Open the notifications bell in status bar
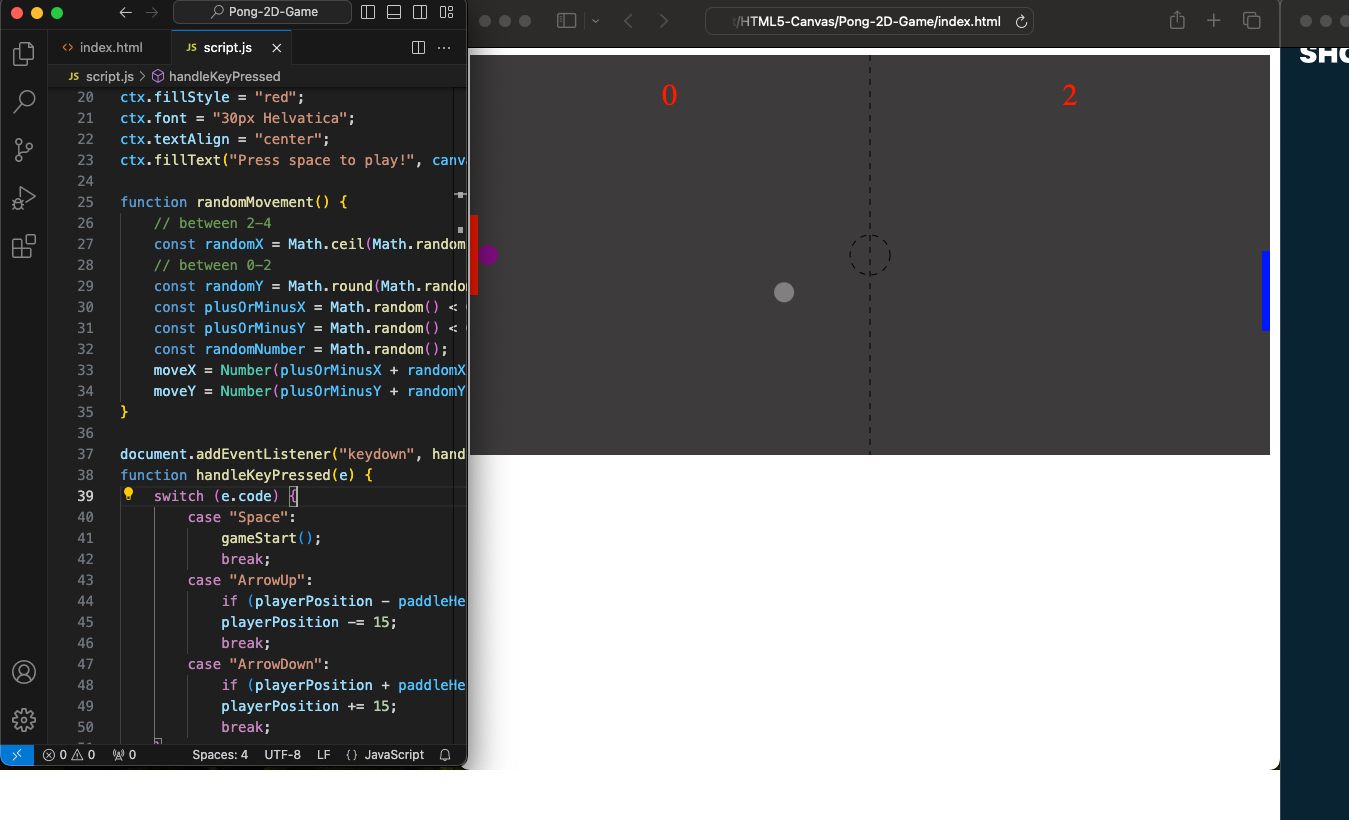Viewport: 1349px width, 820px height. (x=445, y=755)
